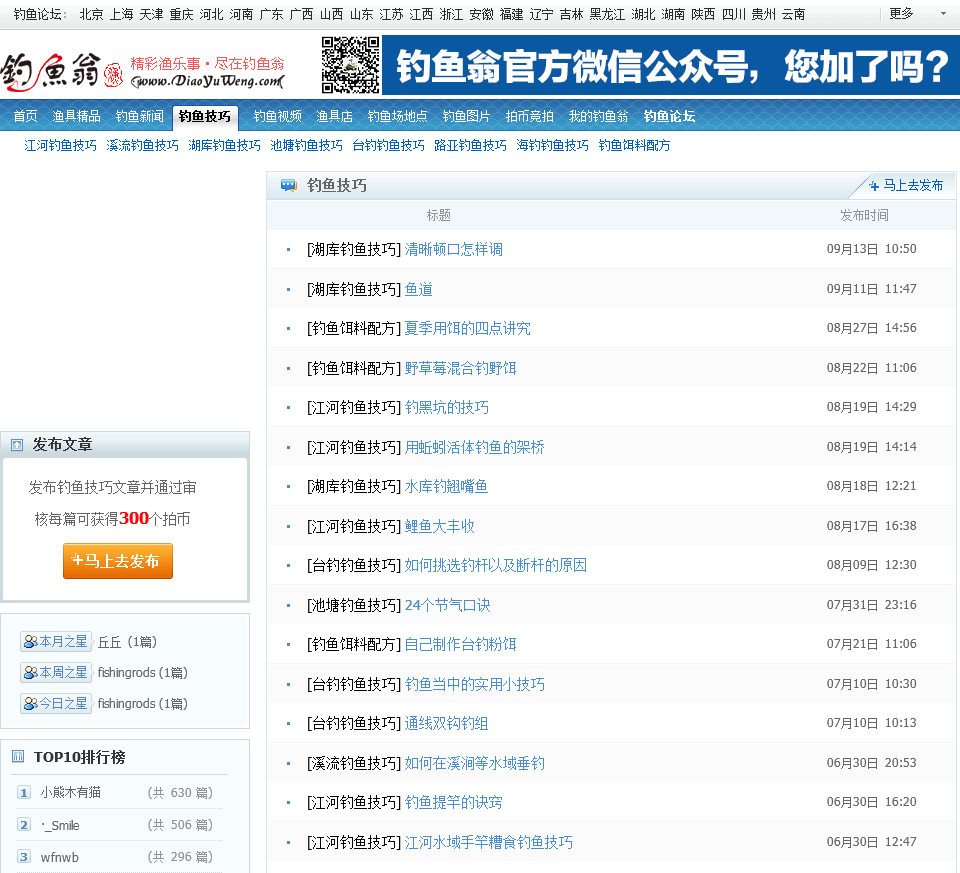Click the WeChat QR code image
The width and height of the screenshot is (960, 873).
[x=351, y=65]
